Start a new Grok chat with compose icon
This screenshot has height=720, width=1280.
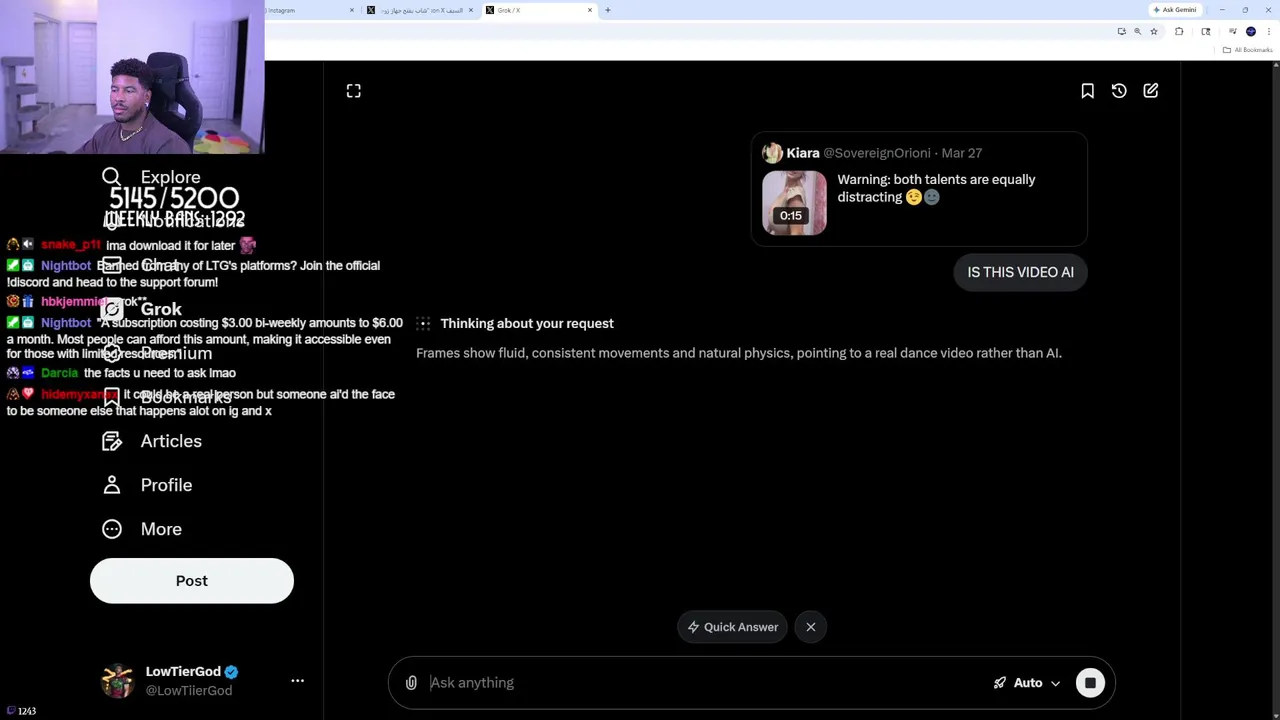(1151, 91)
